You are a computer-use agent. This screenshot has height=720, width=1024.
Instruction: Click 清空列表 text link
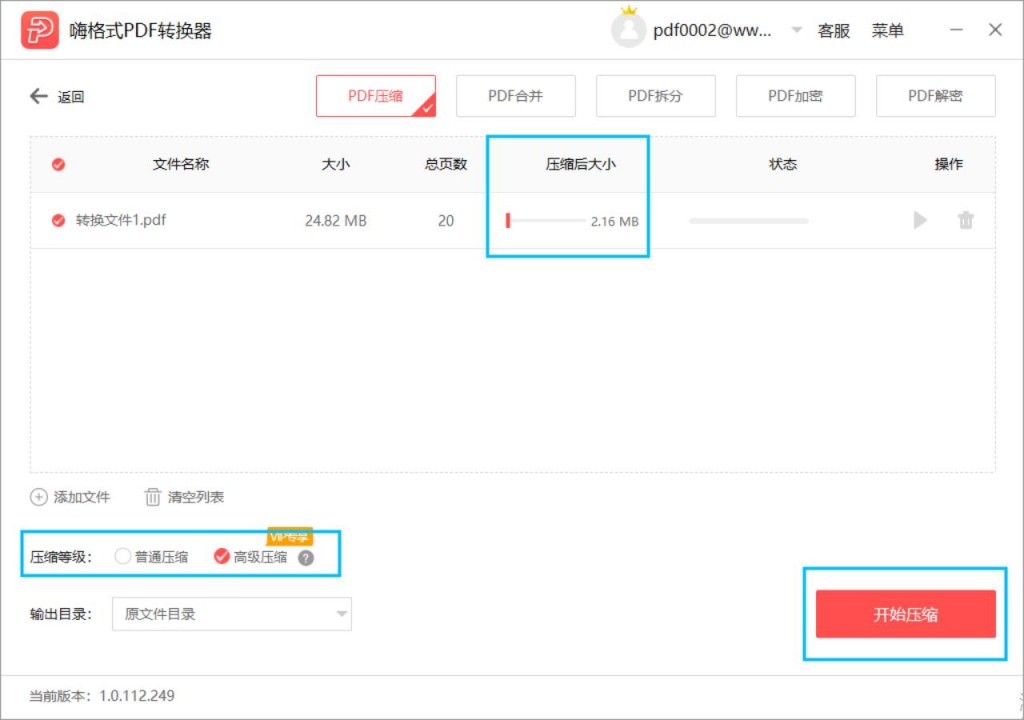pos(196,497)
